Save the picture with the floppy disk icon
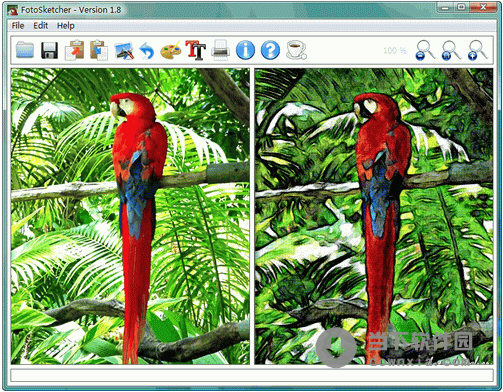This screenshot has height=392, width=503. (x=49, y=50)
